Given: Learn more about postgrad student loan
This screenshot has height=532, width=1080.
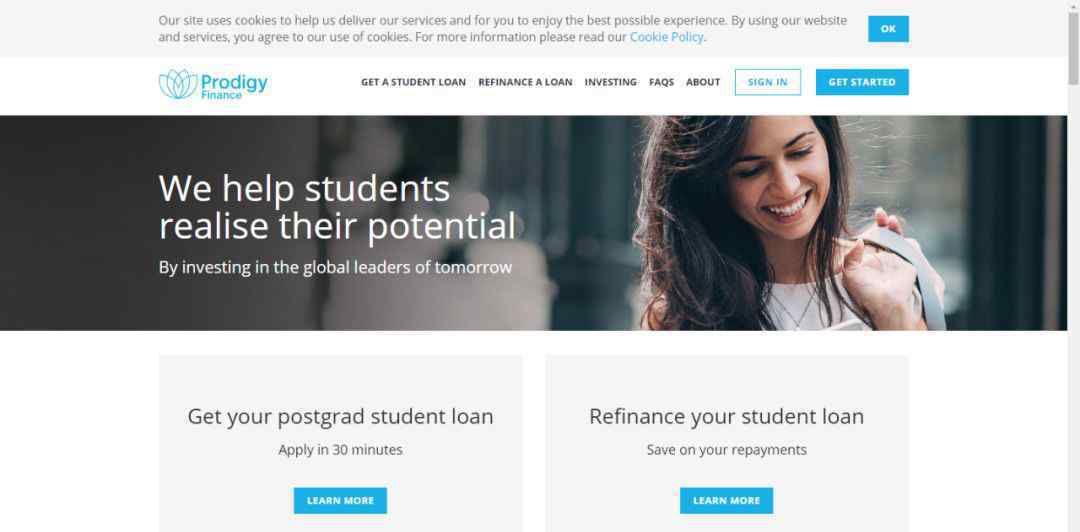Looking at the screenshot, I should [x=340, y=501].
